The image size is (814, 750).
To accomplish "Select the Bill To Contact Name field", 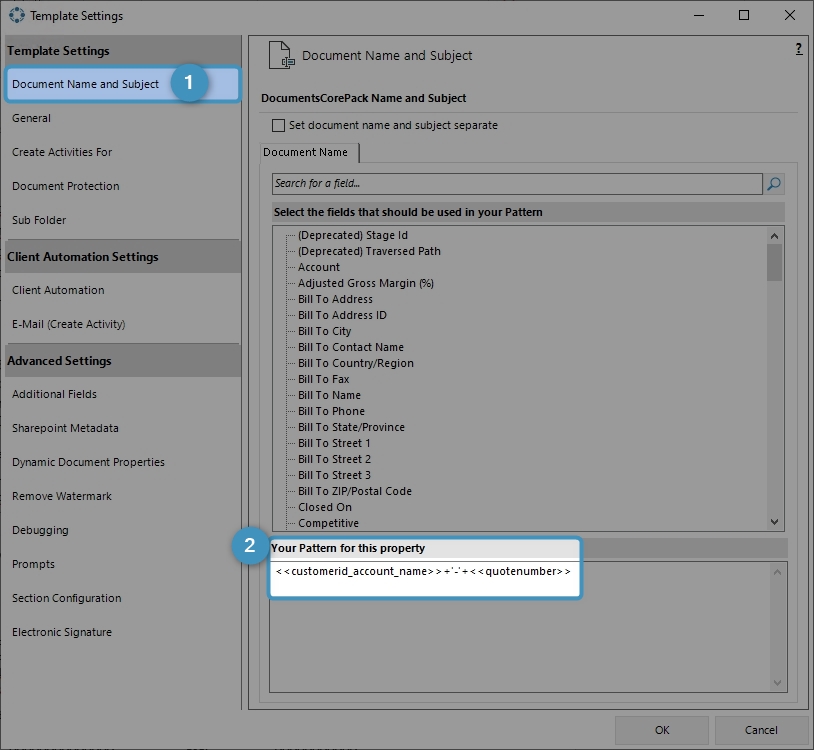I will click(350, 347).
